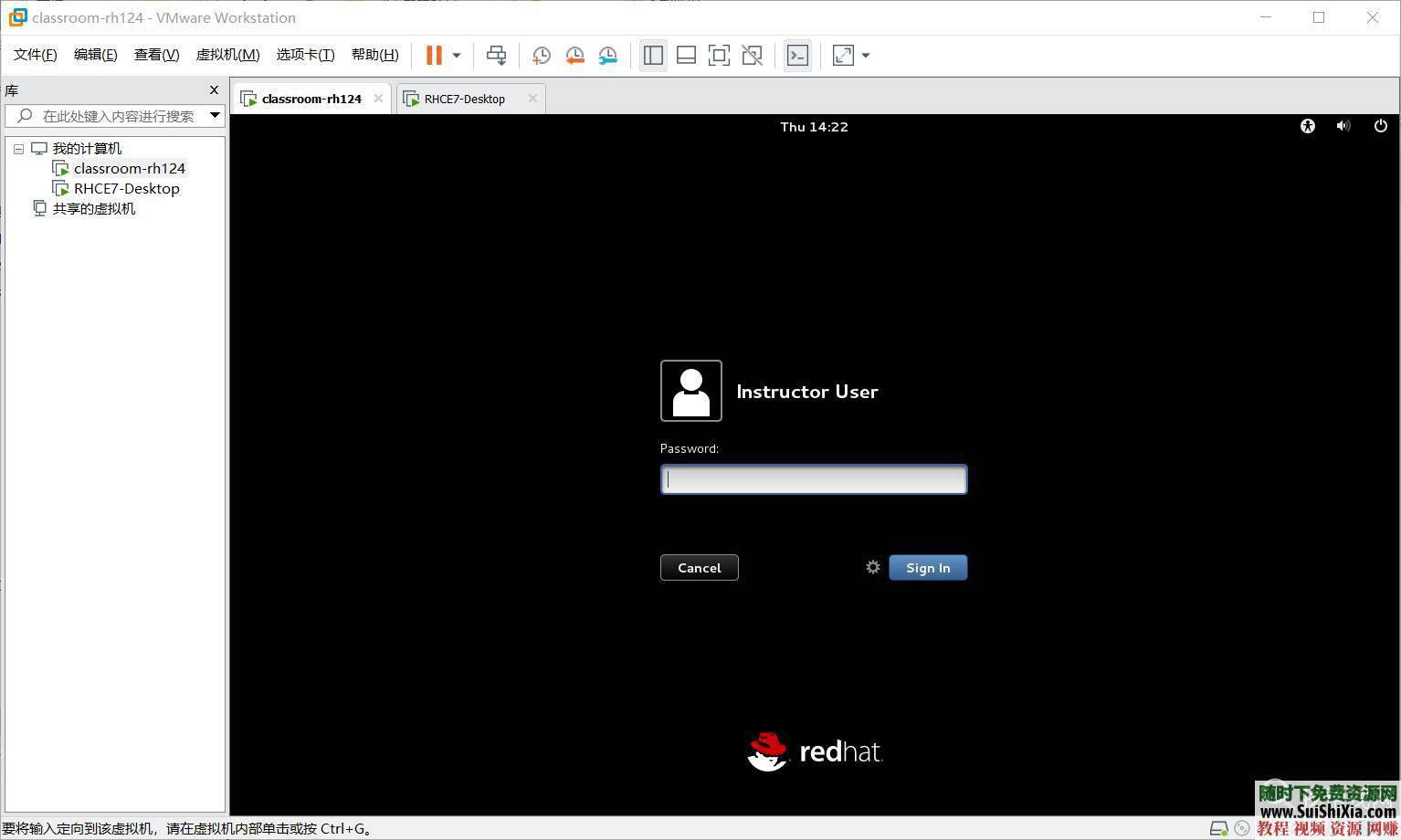Click inside the Password input field
The width and height of the screenshot is (1401, 840).
(x=812, y=478)
